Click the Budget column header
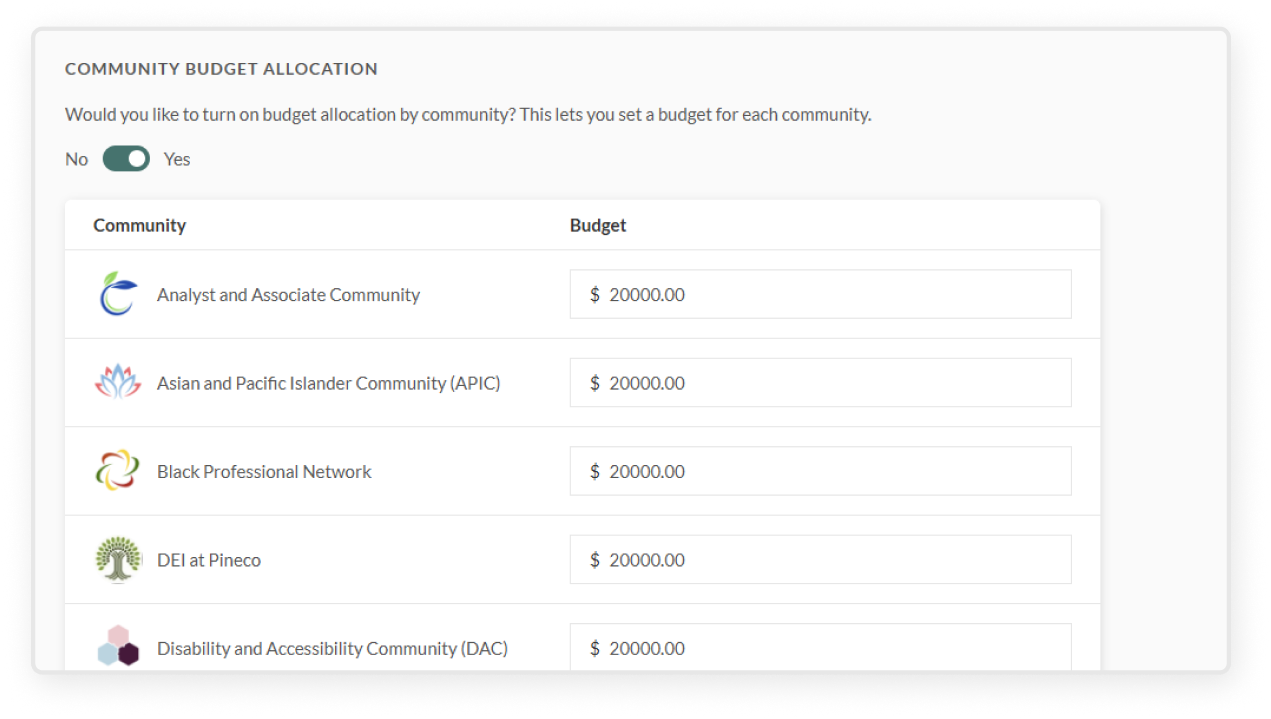1271x719 pixels. click(x=598, y=225)
